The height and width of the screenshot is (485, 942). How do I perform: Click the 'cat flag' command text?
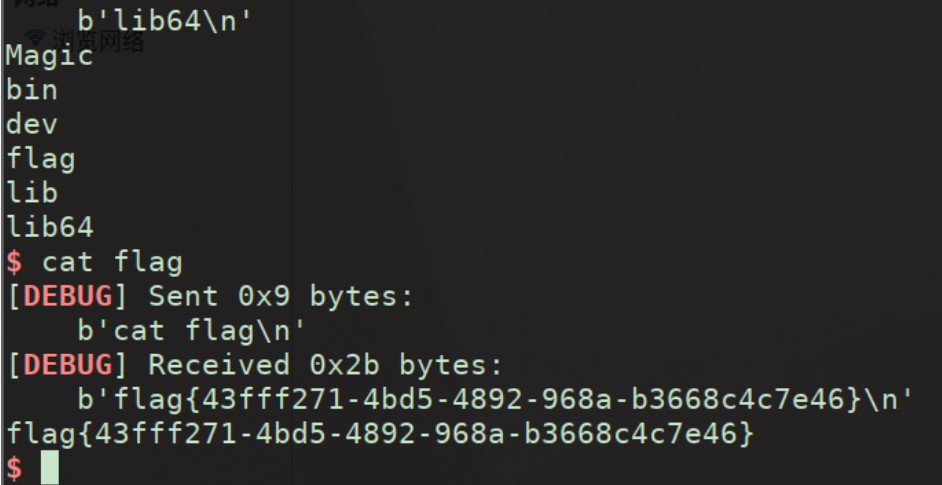click(x=112, y=263)
